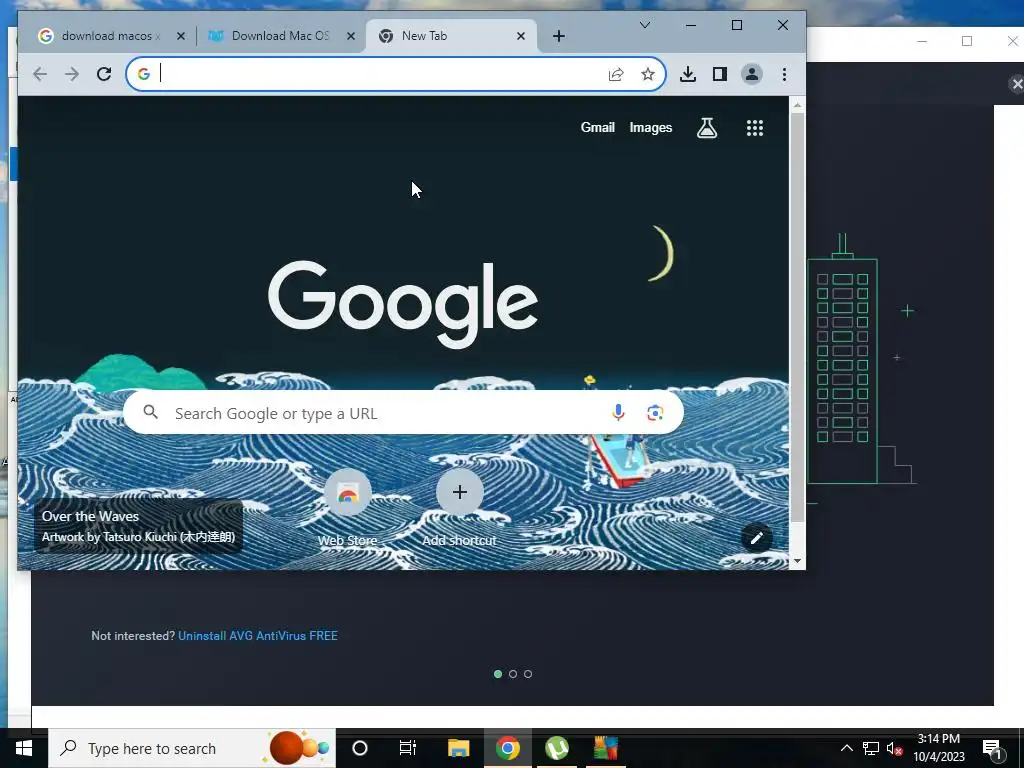Open File Explorer from the taskbar
1024x768 pixels.
click(458, 748)
